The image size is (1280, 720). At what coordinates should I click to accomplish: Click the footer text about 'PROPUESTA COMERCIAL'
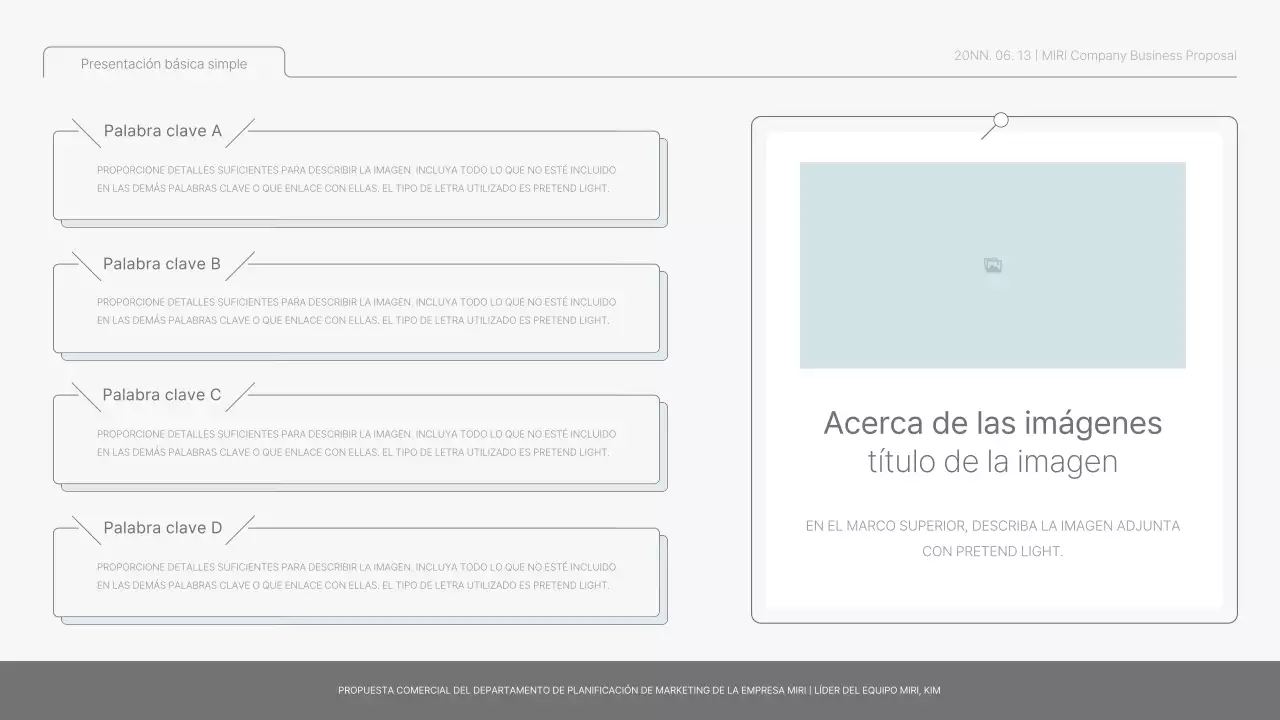[639, 690]
